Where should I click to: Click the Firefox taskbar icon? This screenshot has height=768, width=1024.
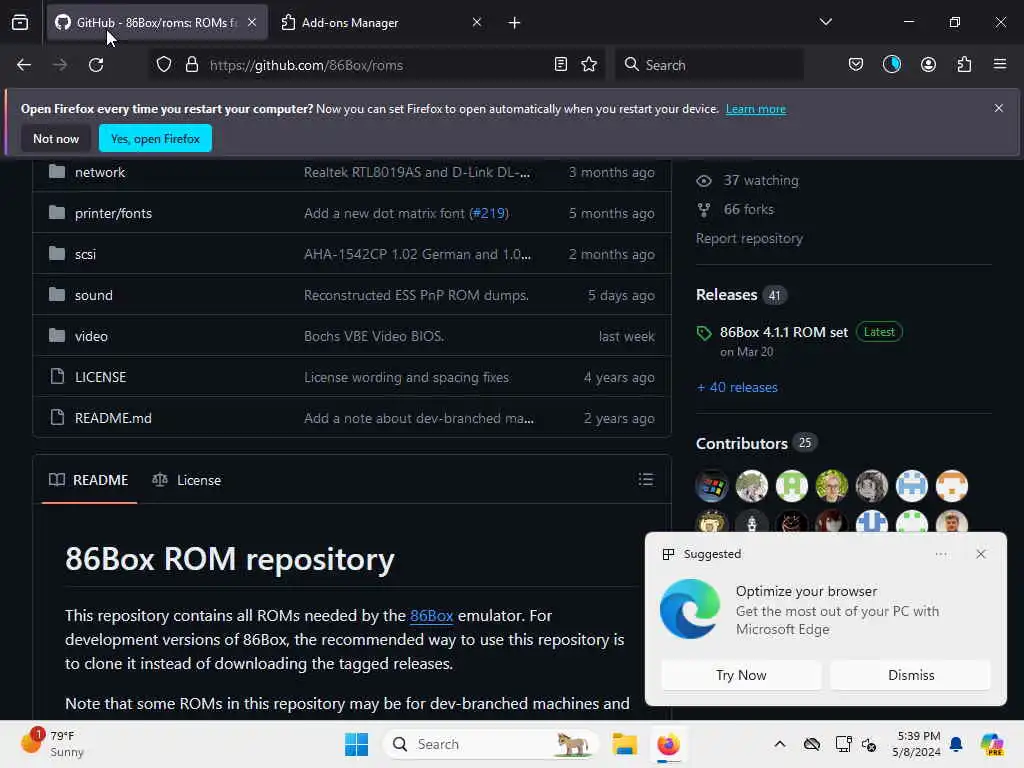[x=668, y=744]
